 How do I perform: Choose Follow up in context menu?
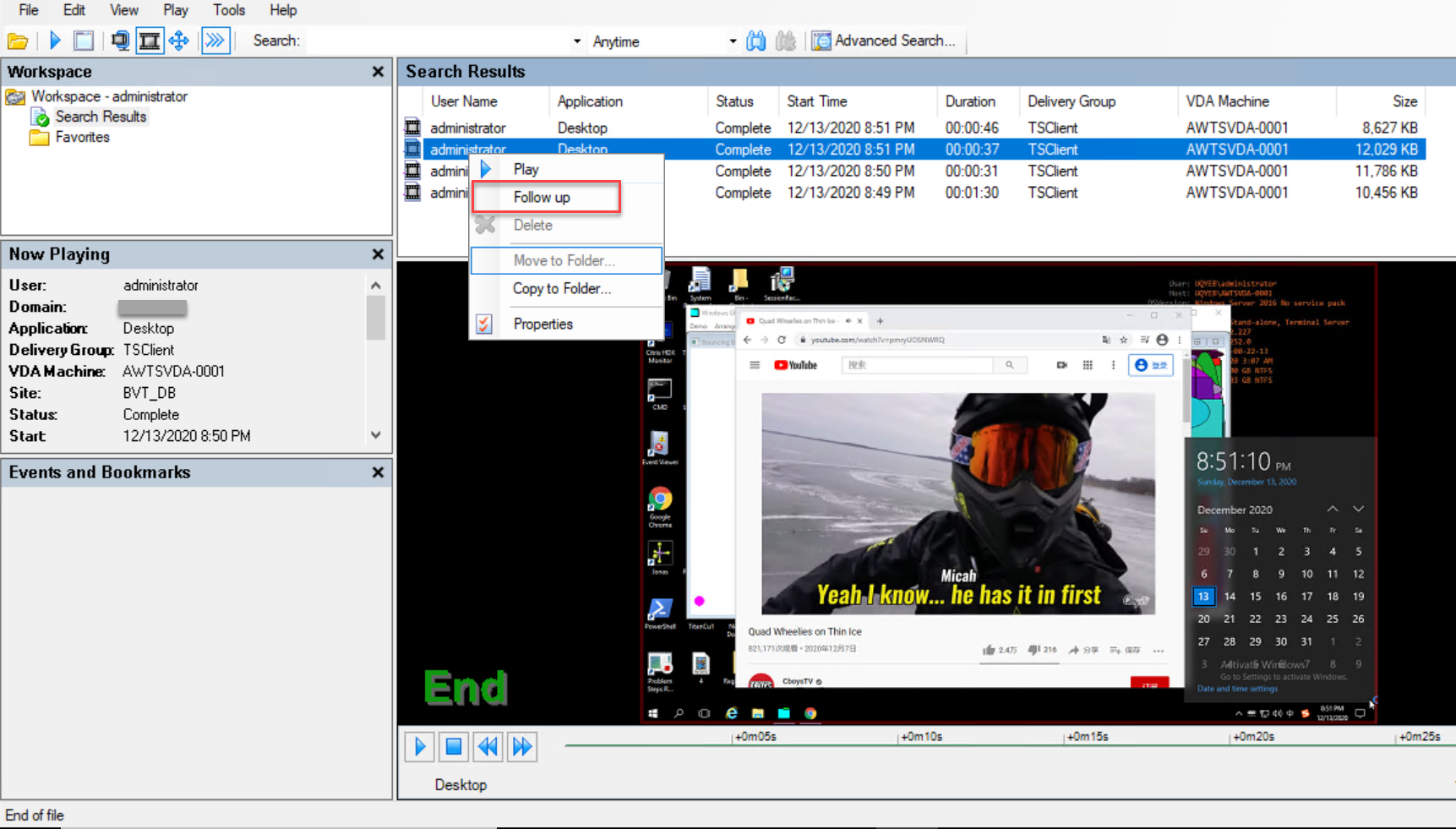(542, 197)
